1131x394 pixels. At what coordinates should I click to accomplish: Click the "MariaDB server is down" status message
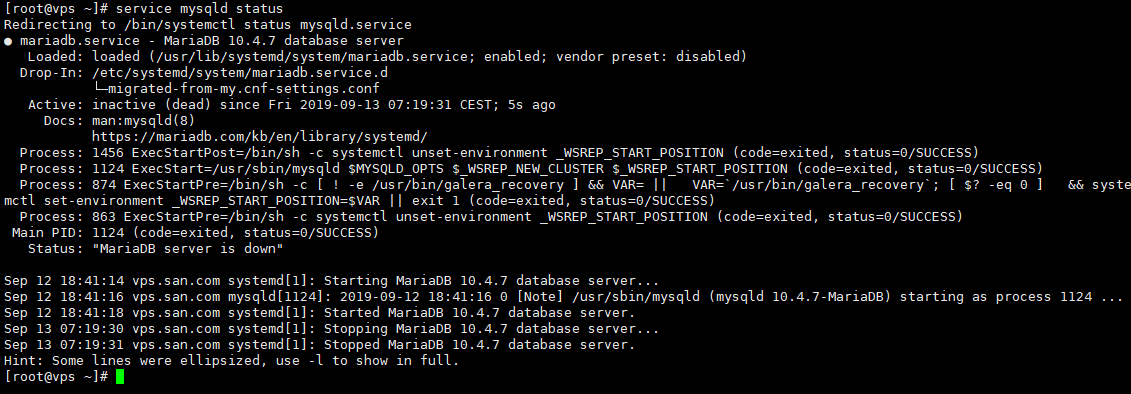188,248
